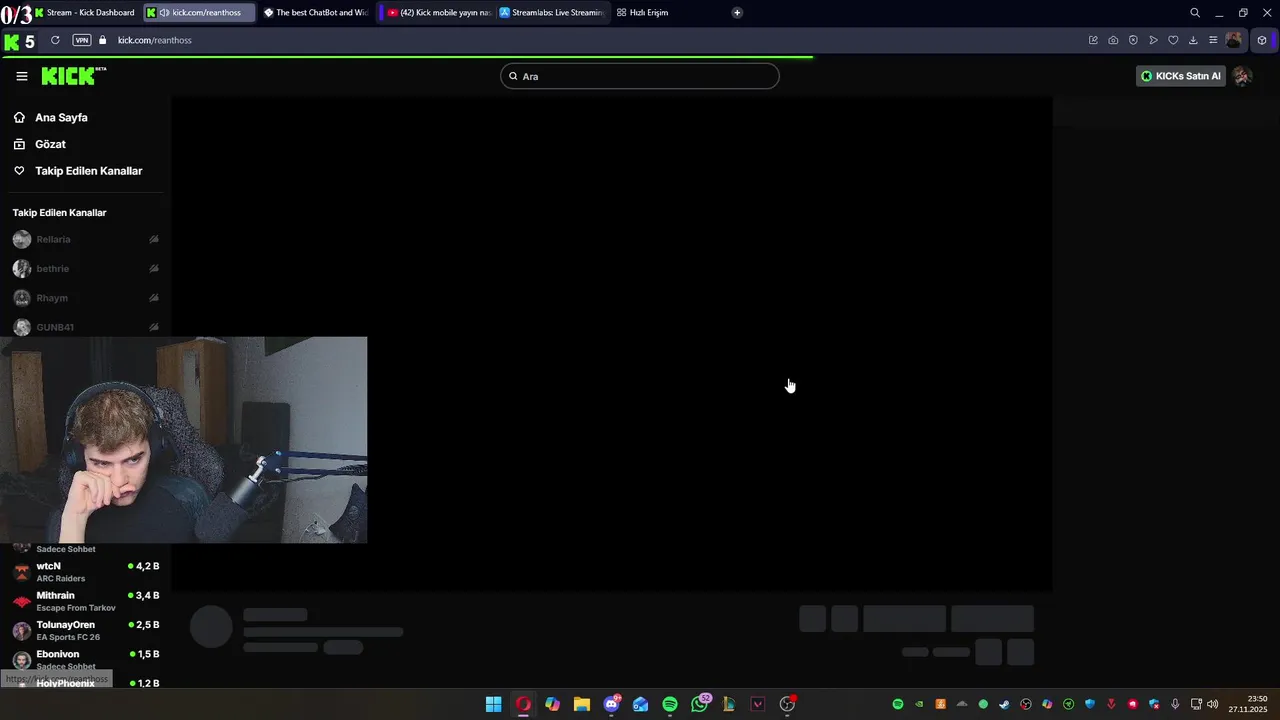
Task: Add page to bookmarks heart
Action: tap(1173, 40)
